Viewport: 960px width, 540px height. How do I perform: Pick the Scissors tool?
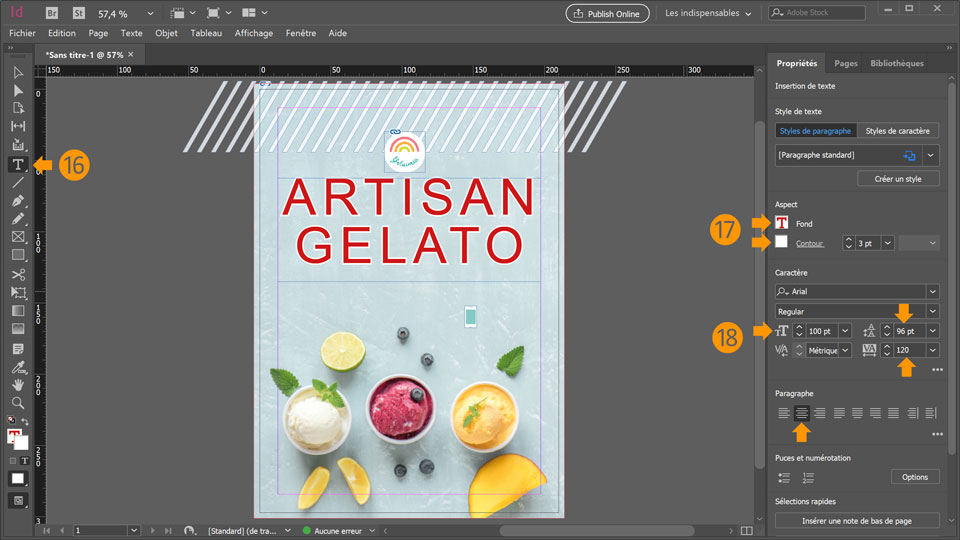18,274
